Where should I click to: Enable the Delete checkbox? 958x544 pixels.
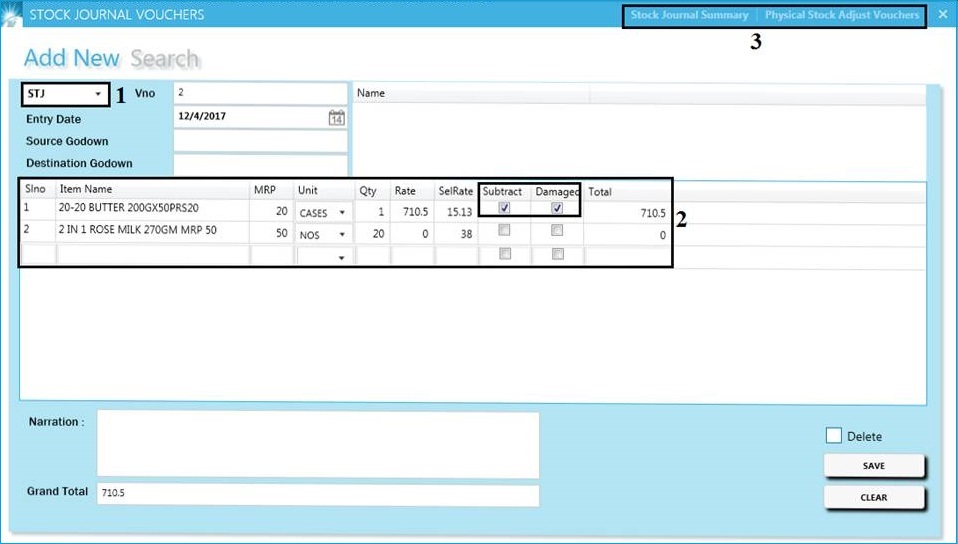[833, 435]
